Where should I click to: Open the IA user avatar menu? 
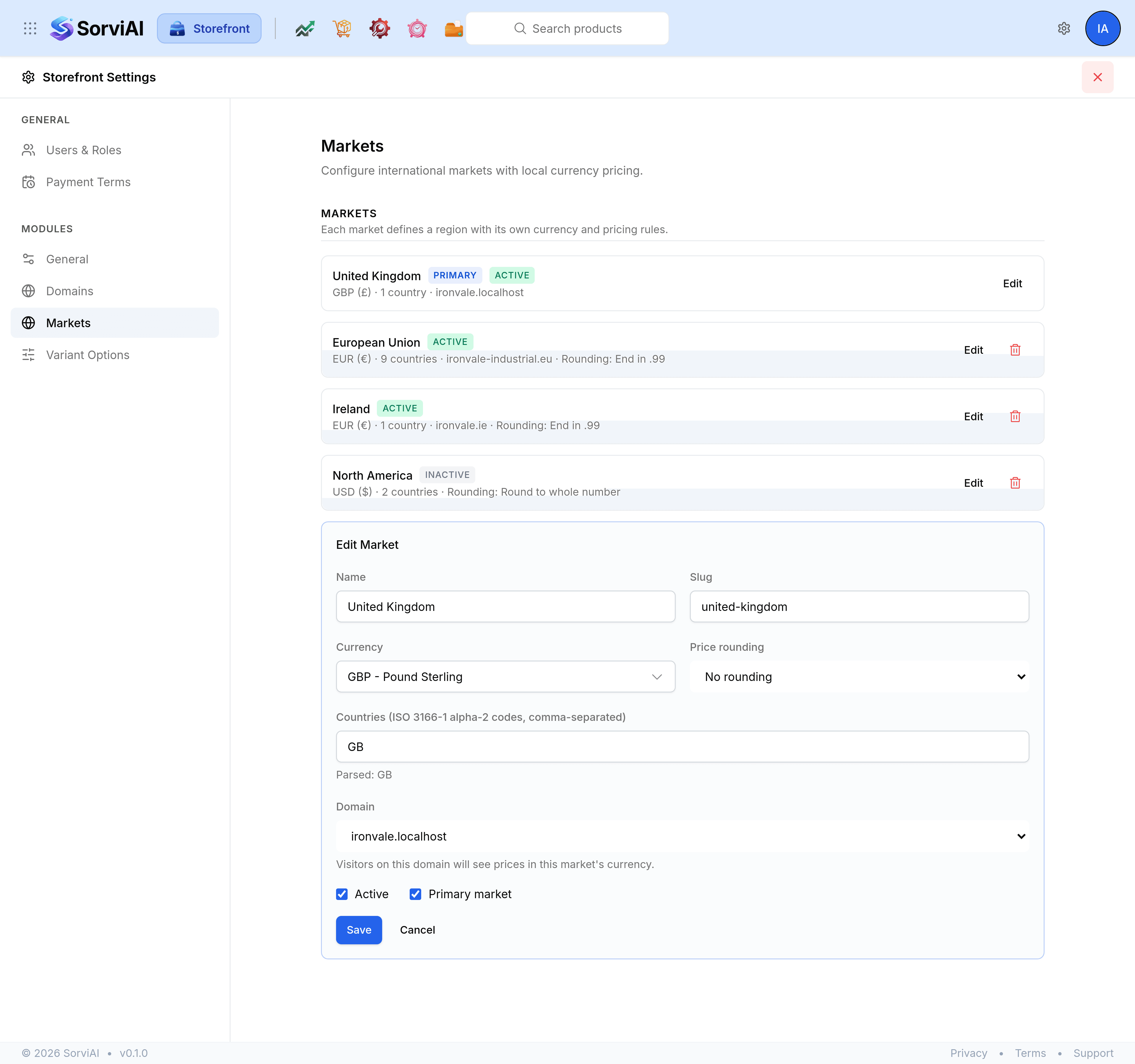click(1102, 29)
